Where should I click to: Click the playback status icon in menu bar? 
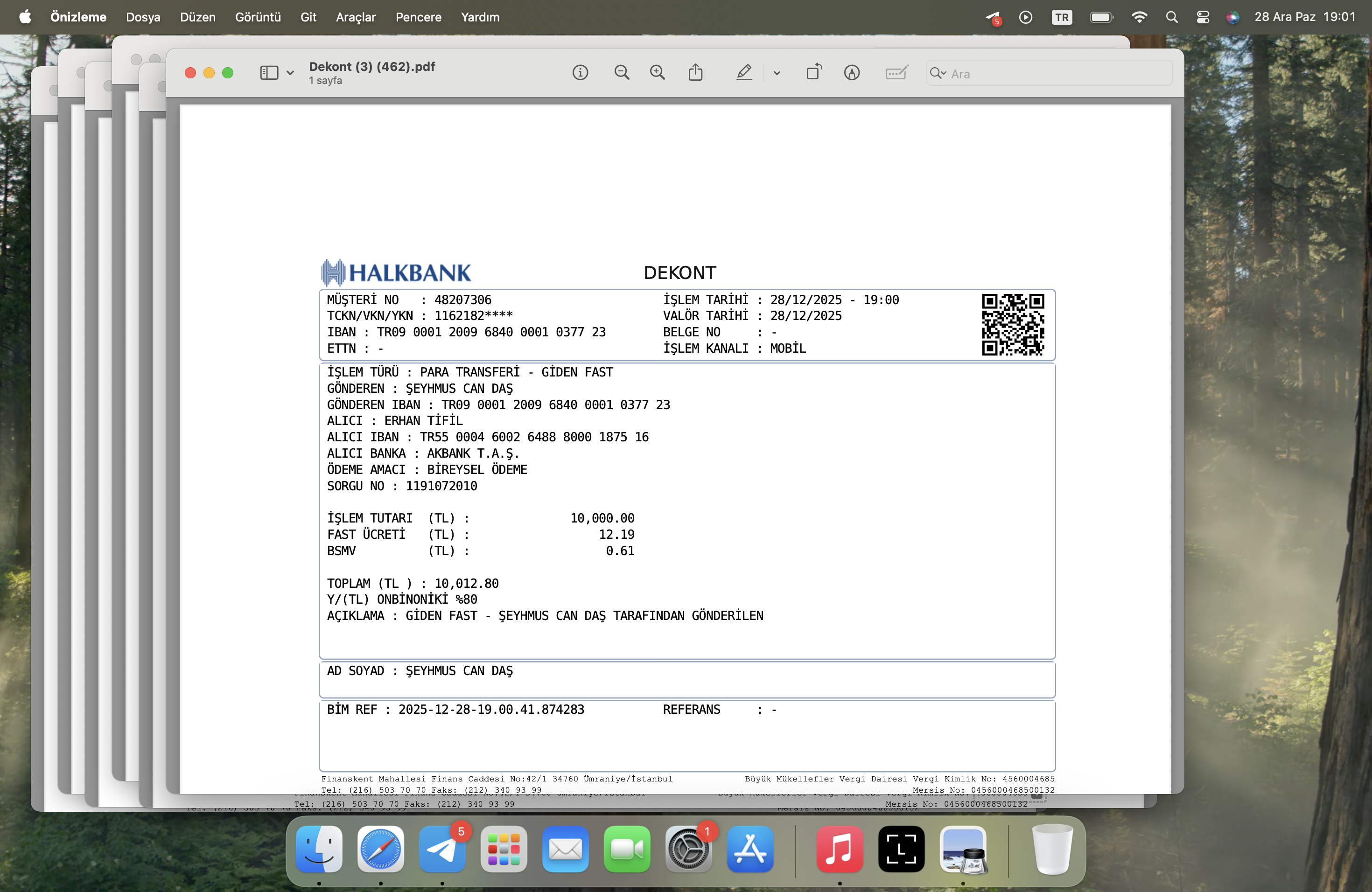(x=1026, y=17)
